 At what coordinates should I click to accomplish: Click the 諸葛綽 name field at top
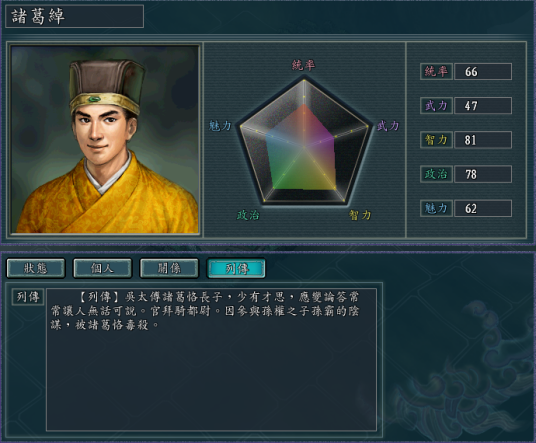(75, 16)
